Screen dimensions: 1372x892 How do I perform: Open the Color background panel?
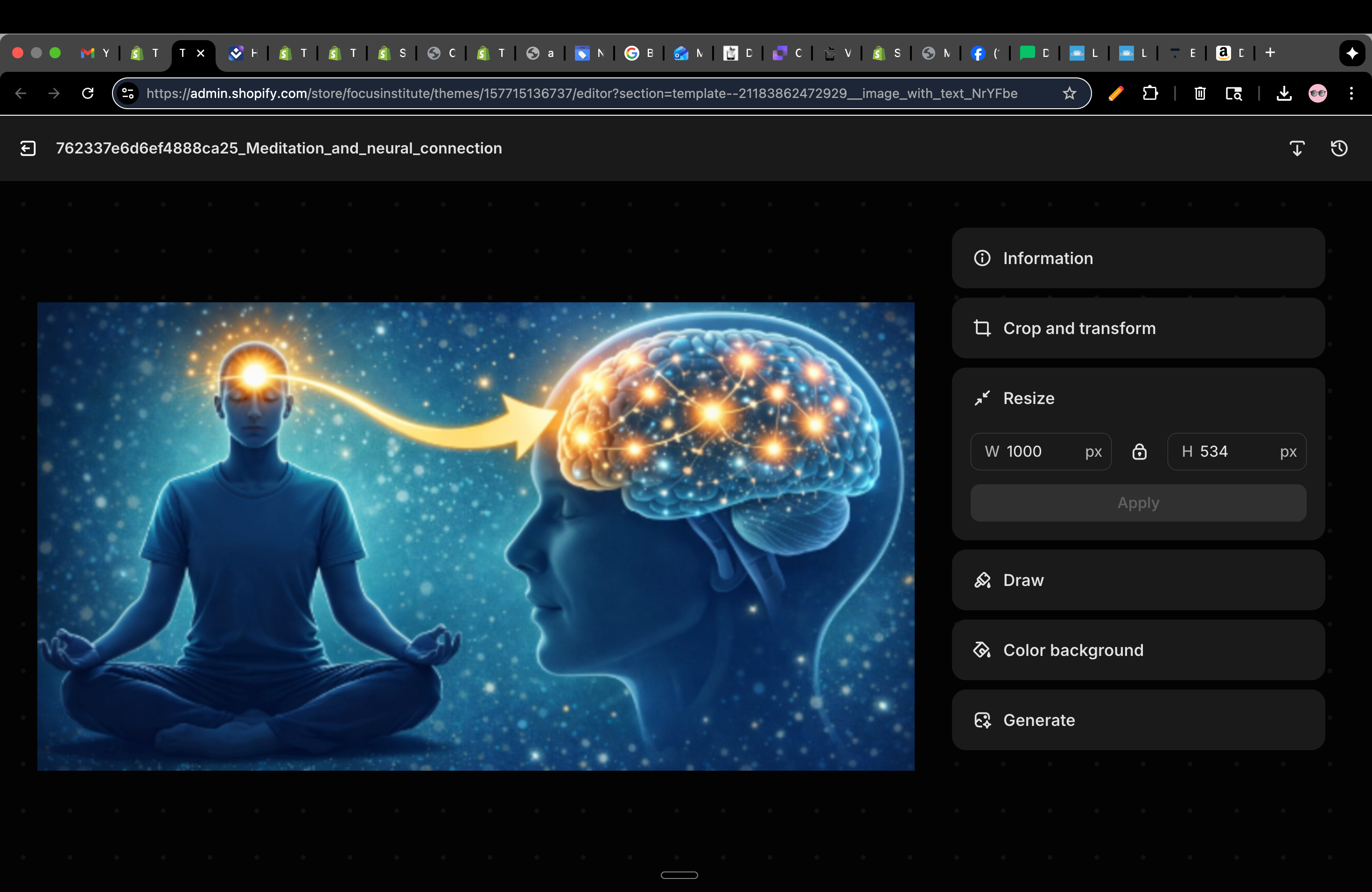tap(1138, 650)
